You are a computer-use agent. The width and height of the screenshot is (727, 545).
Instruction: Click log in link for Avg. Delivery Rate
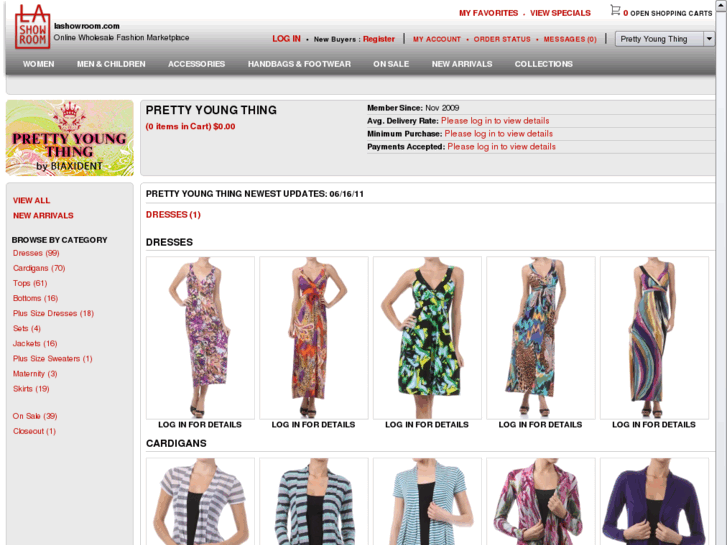(495, 121)
